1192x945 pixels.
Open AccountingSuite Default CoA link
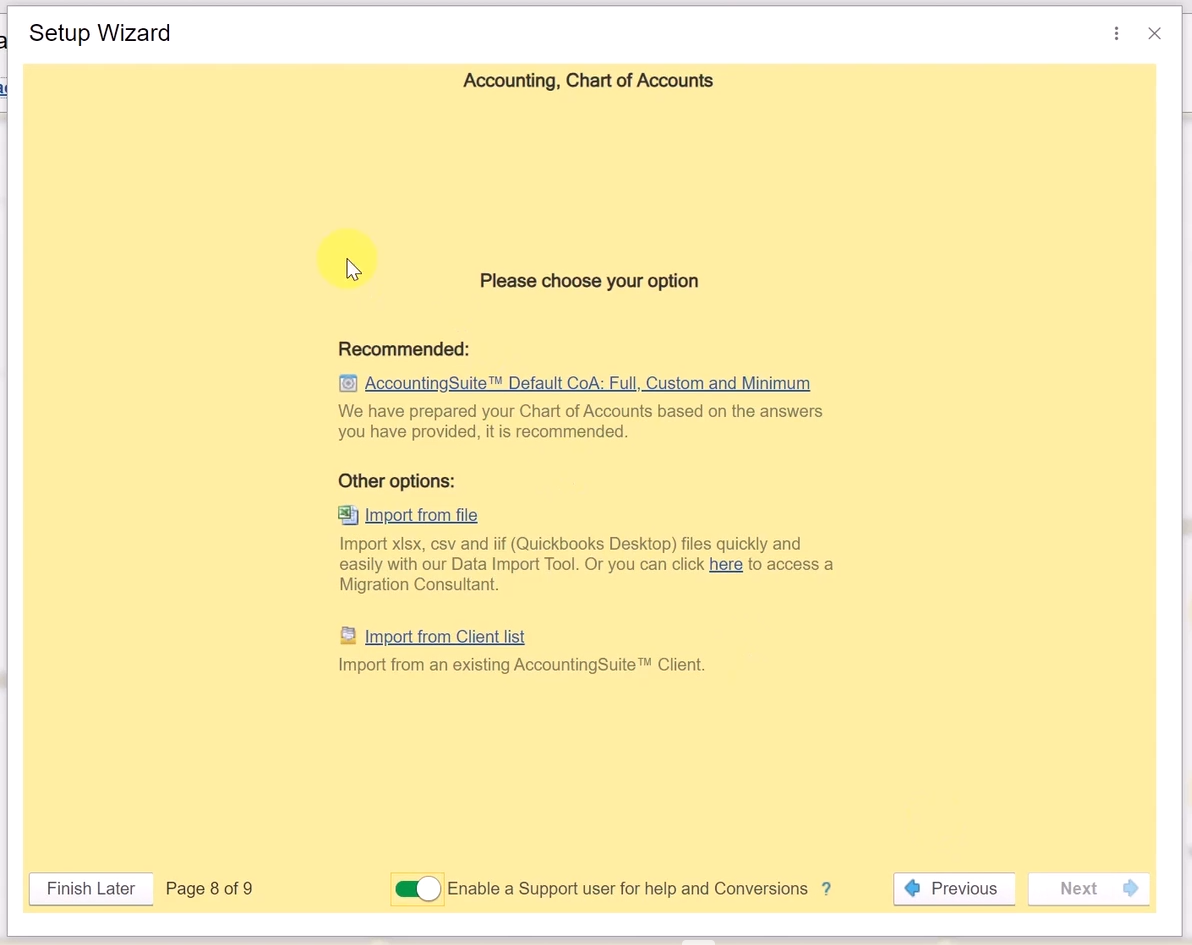pos(587,383)
